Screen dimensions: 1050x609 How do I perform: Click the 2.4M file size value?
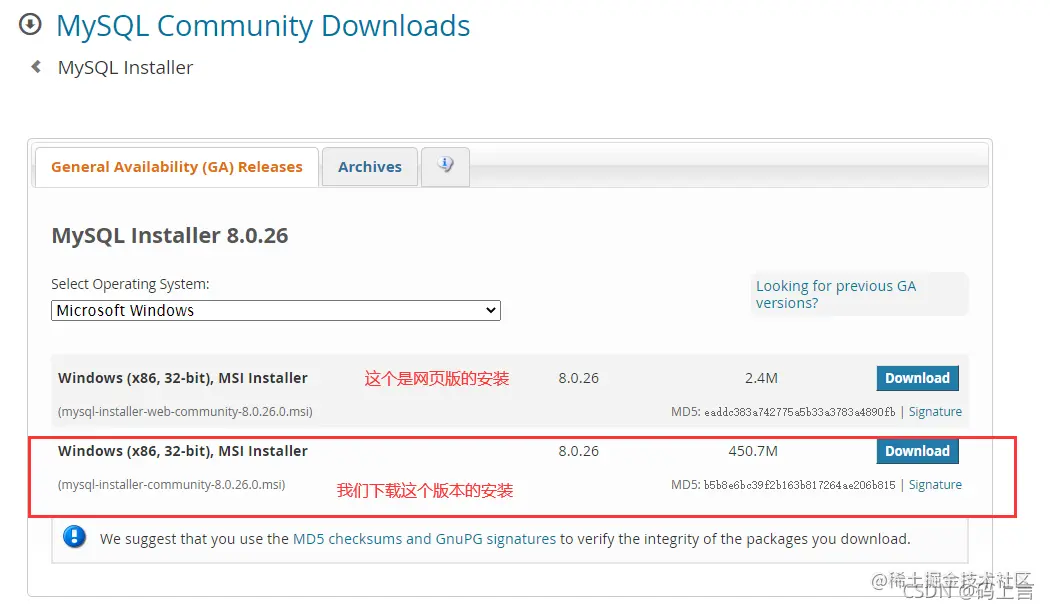click(x=761, y=378)
